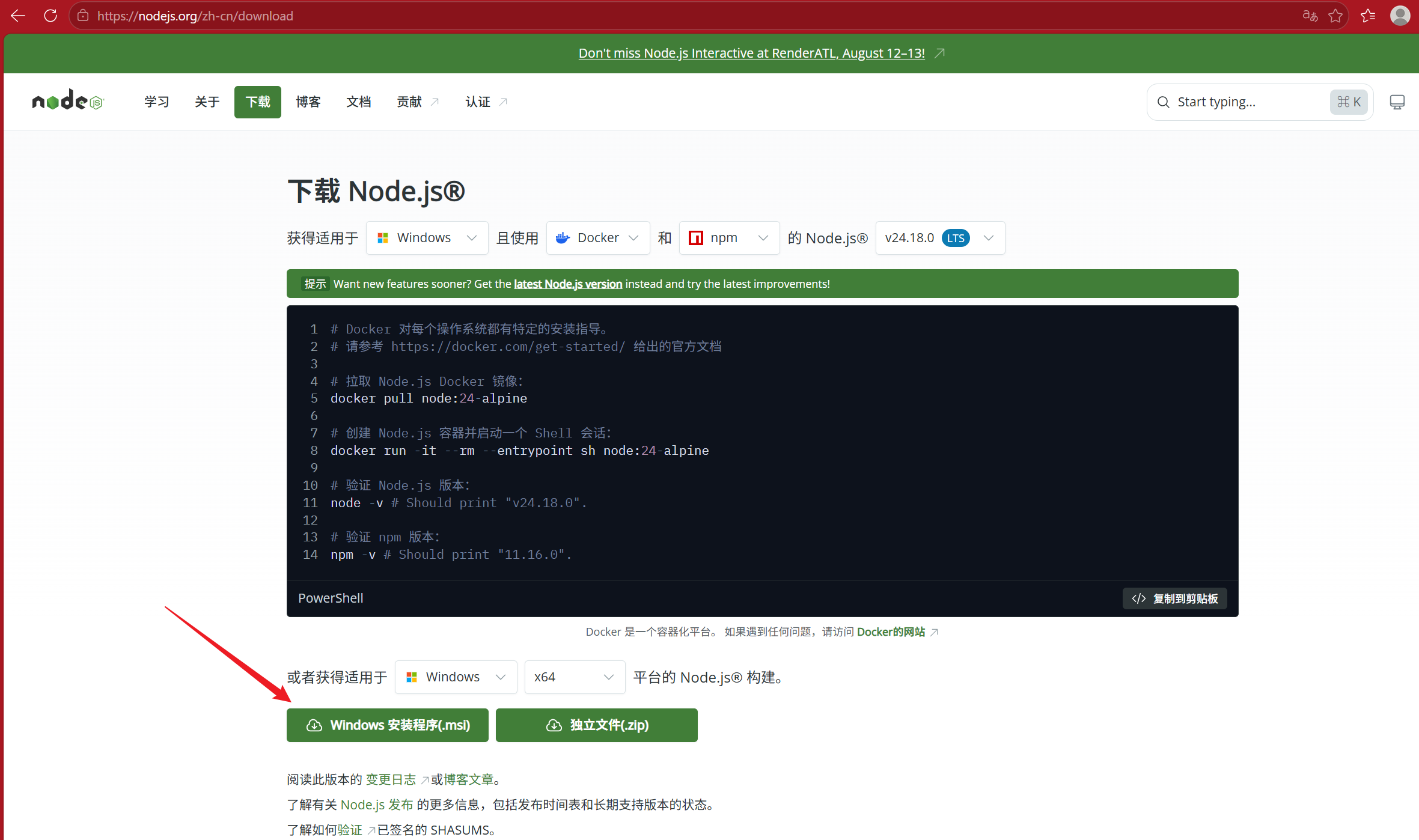This screenshot has height=840, width=1419.
Task: Reload the page with the refresh icon
Action: click(50, 16)
